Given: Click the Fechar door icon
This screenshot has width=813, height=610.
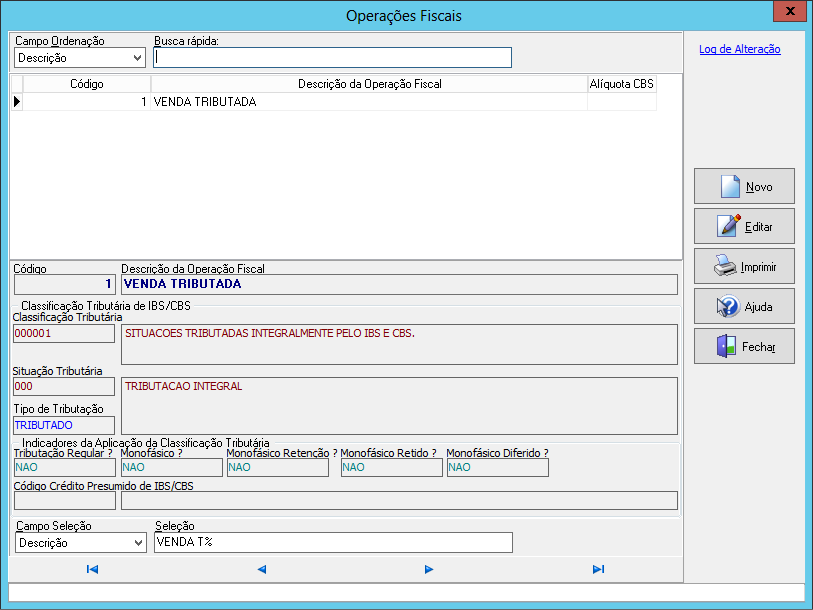Looking at the screenshot, I should tap(727, 347).
